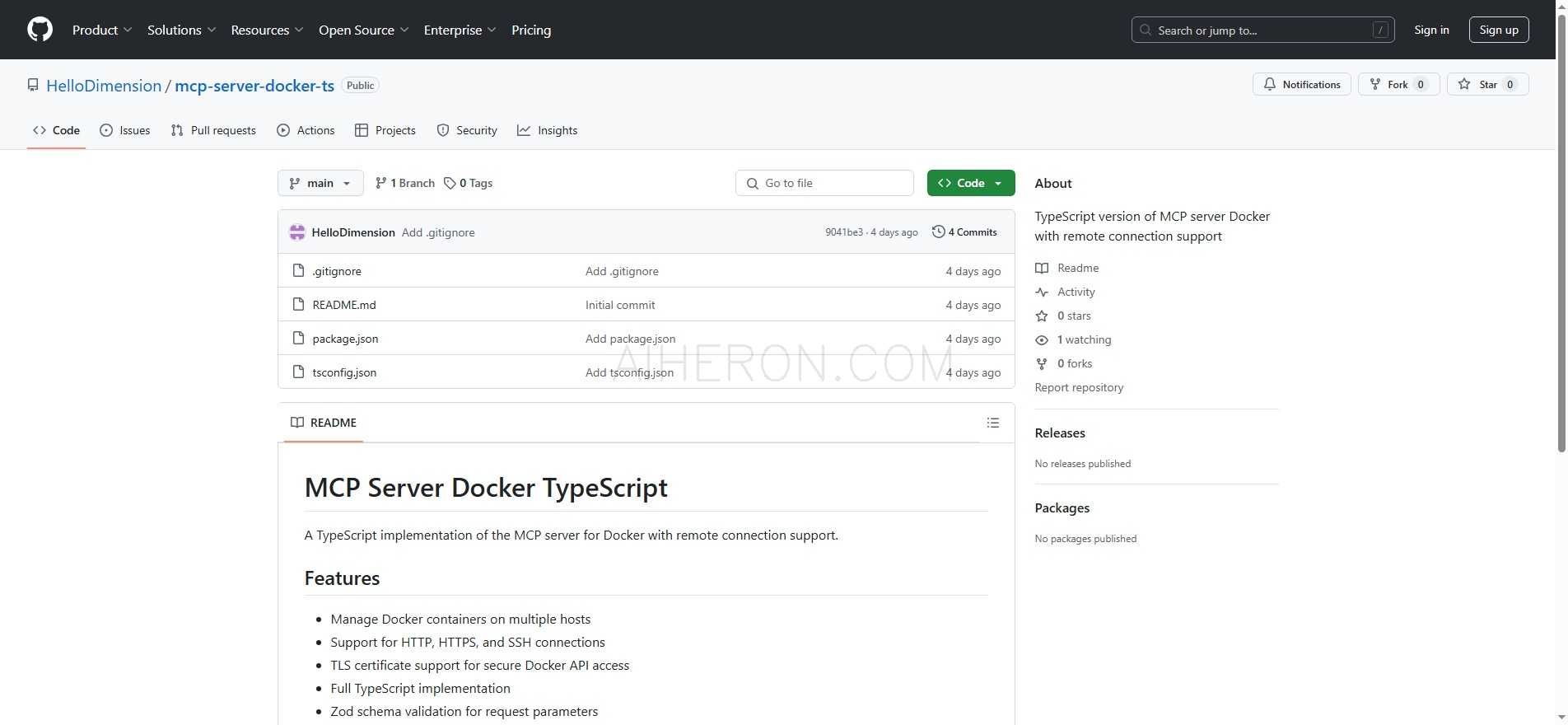This screenshot has width=1568, height=725.
Task: Switch to the Actions tab
Action: tap(306, 130)
